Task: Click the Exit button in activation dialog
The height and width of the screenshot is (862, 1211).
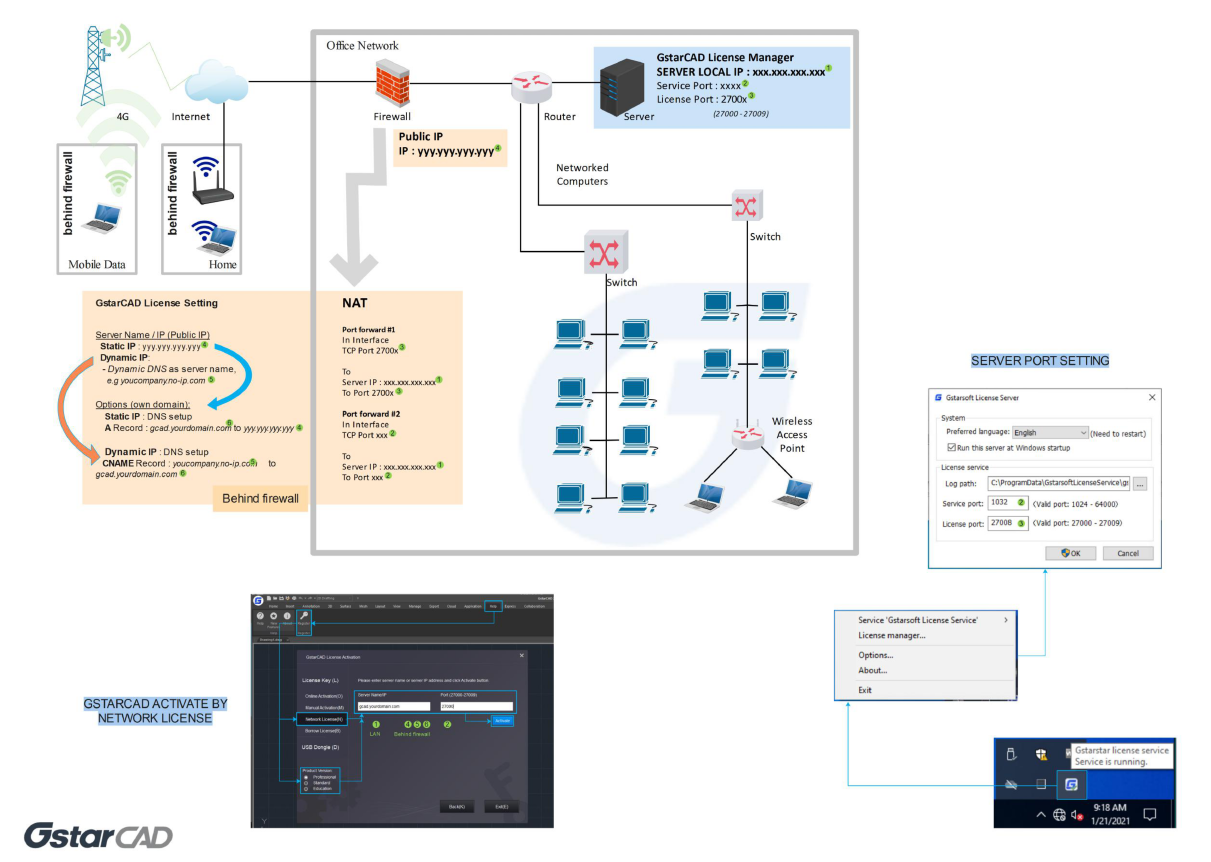Action: coord(502,806)
